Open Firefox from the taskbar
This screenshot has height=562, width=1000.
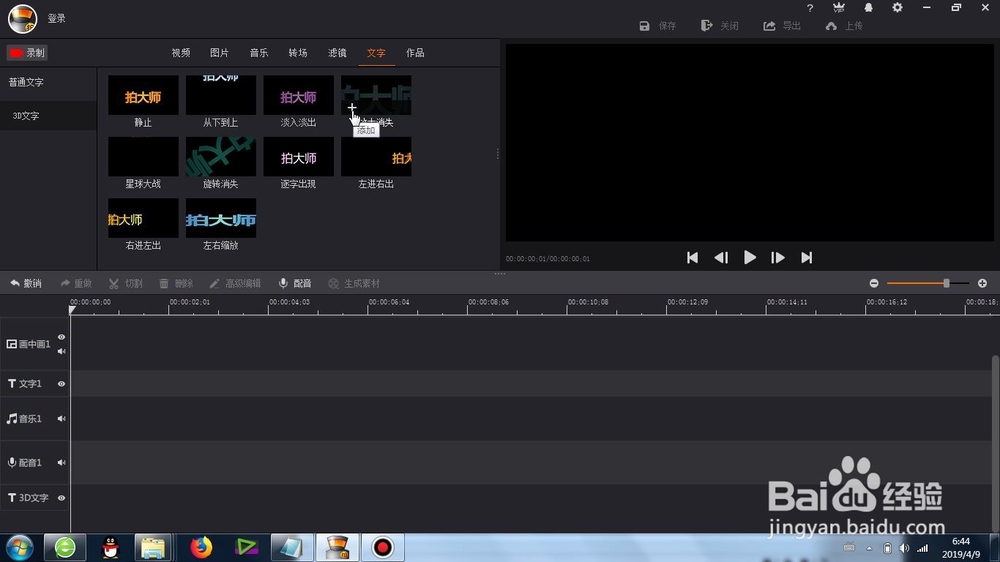point(201,547)
